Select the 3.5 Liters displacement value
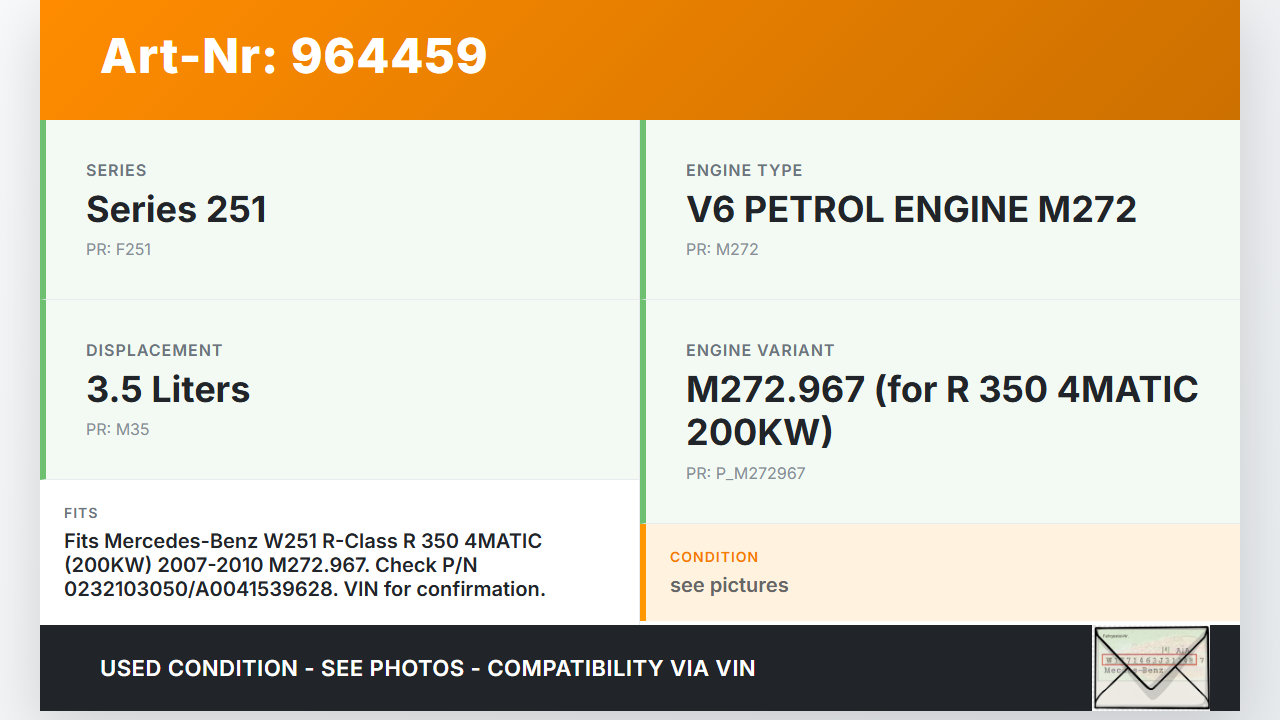 [168, 389]
